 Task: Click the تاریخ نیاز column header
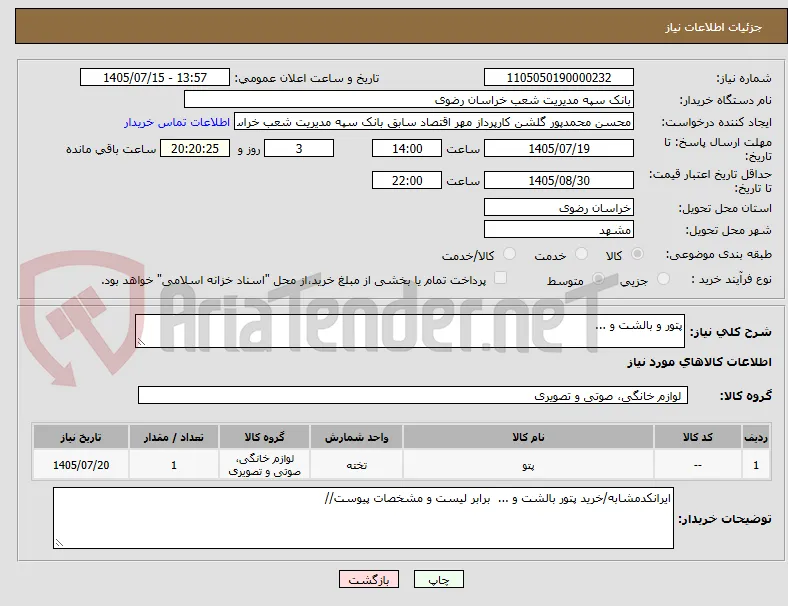(81, 437)
